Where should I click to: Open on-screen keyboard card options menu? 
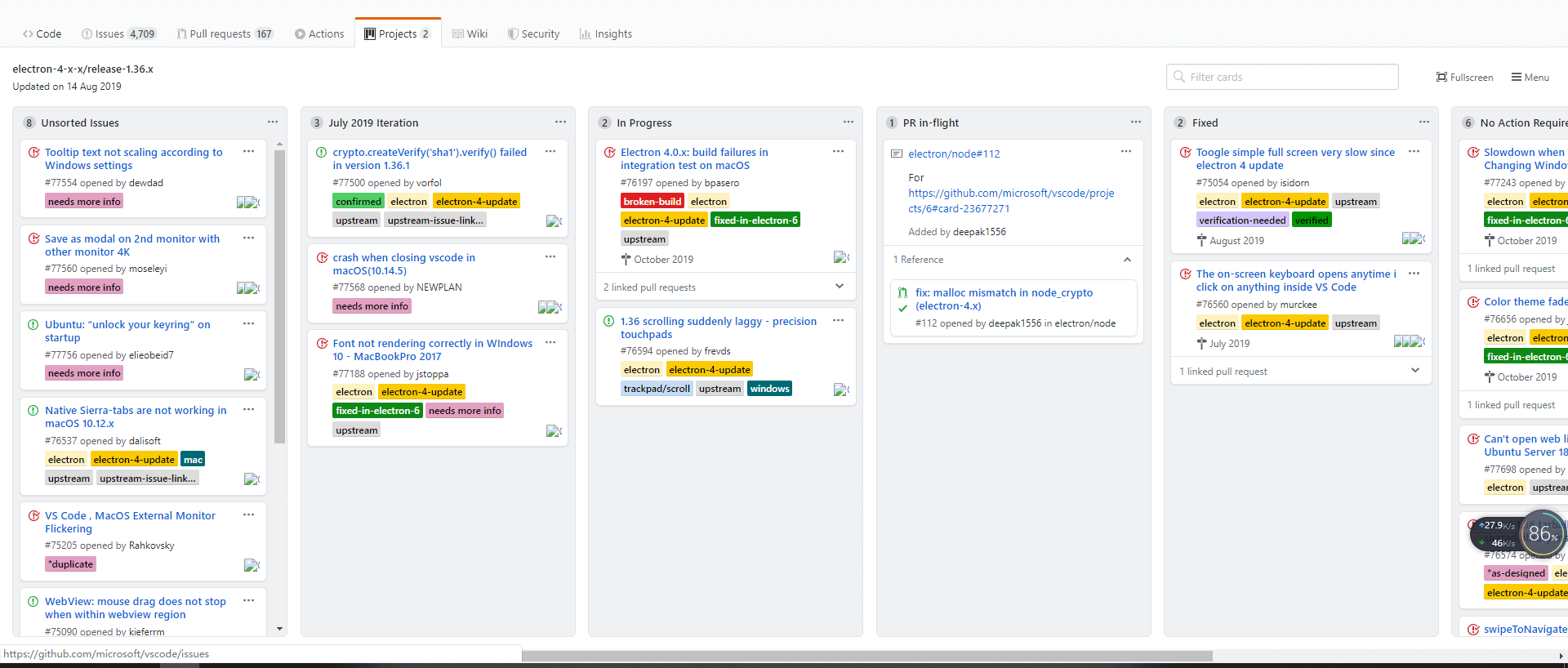point(1414,273)
